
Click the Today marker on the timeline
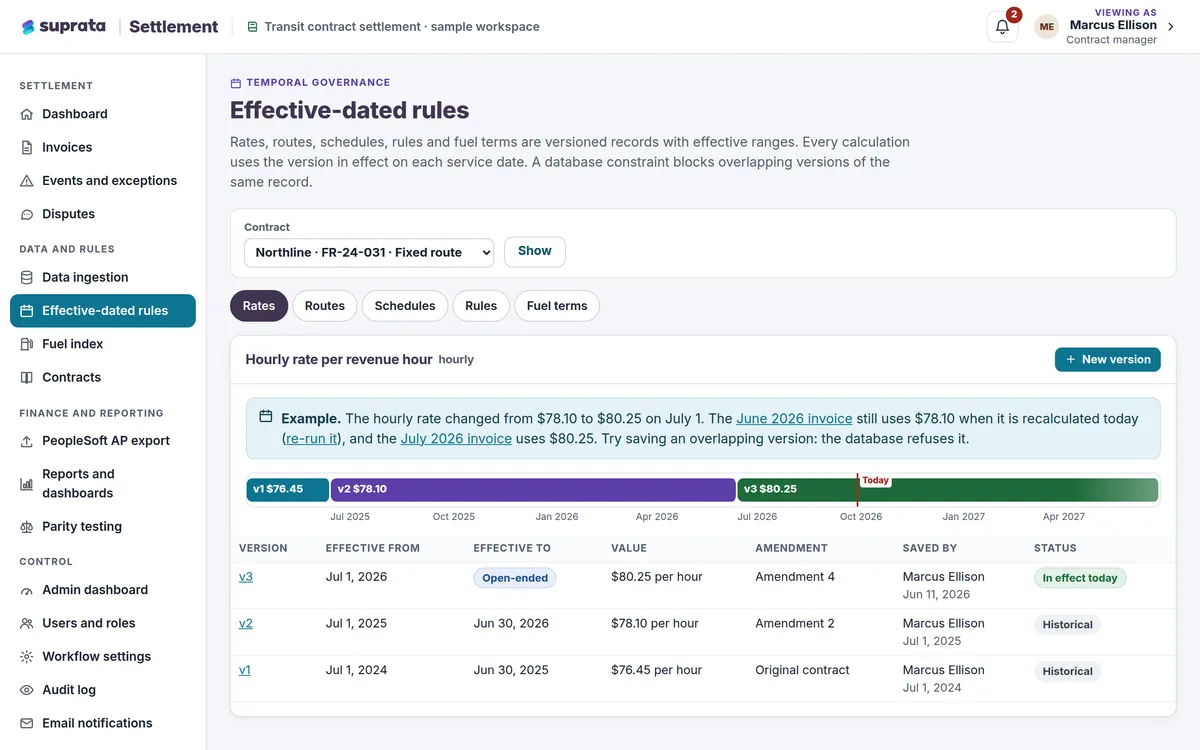tap(875, 481)
